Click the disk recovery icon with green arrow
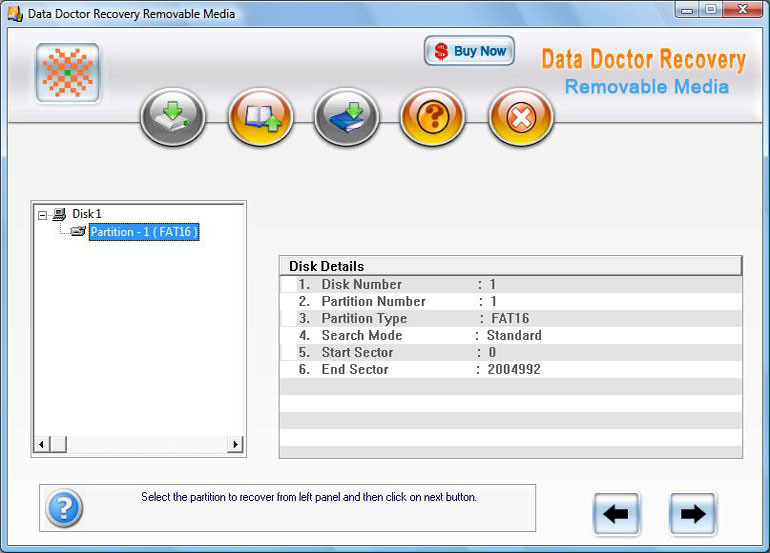This screenshot has height=553, width=770. click(172, 117)
